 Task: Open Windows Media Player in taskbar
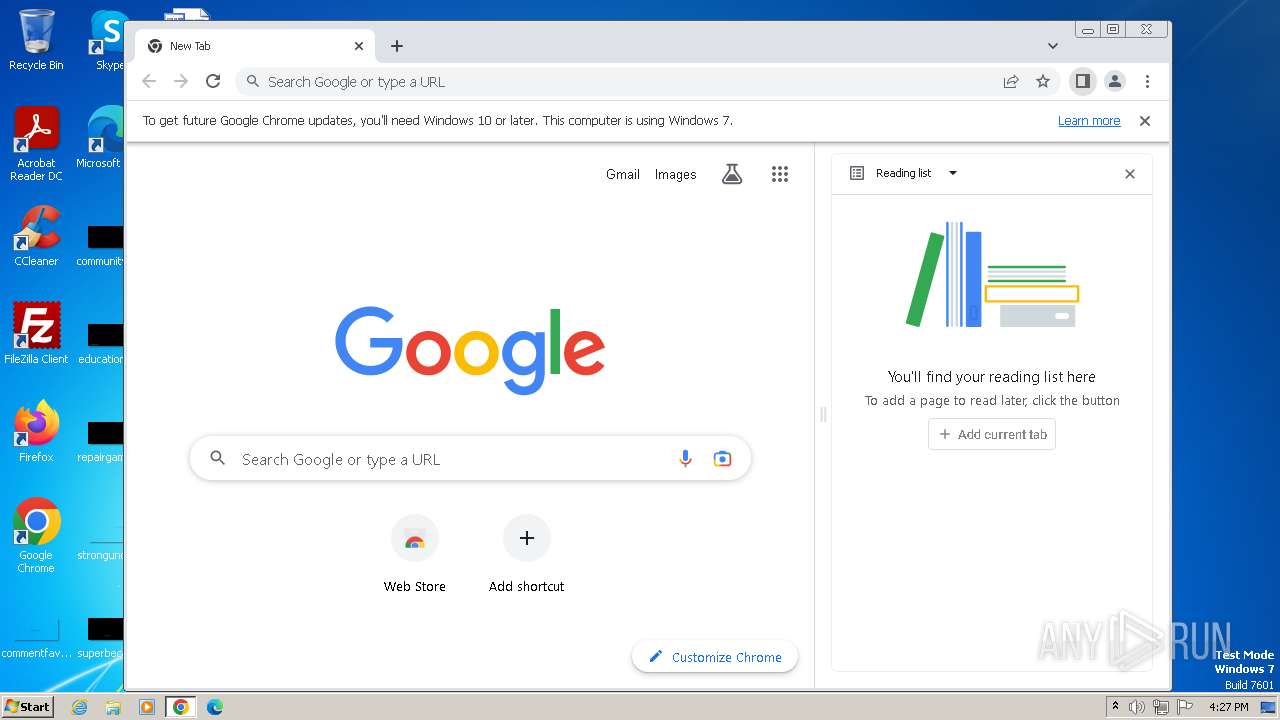[147, 707]
